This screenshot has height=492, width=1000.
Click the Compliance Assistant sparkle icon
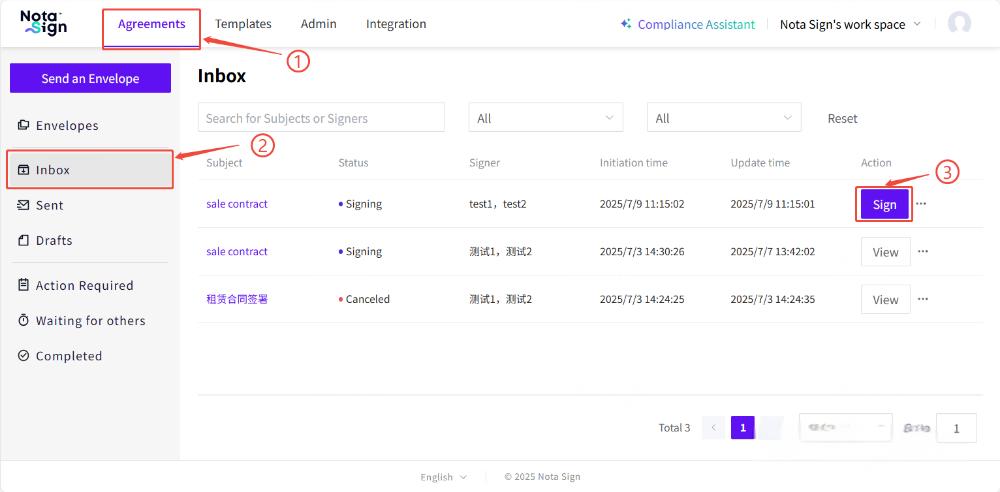[626, 24]
